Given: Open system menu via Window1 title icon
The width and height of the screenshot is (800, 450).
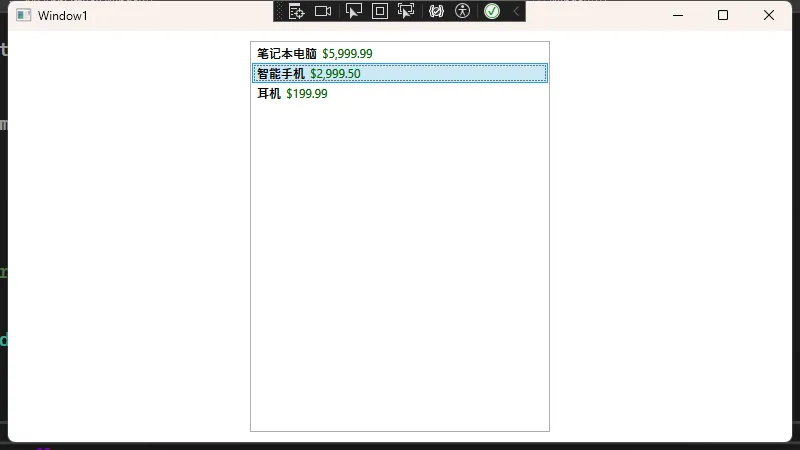Looking at the screenshot, I should 23,15.
